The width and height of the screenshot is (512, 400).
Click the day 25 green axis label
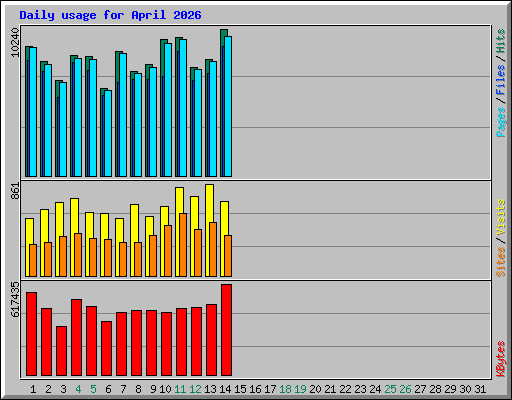click(390, 389)
